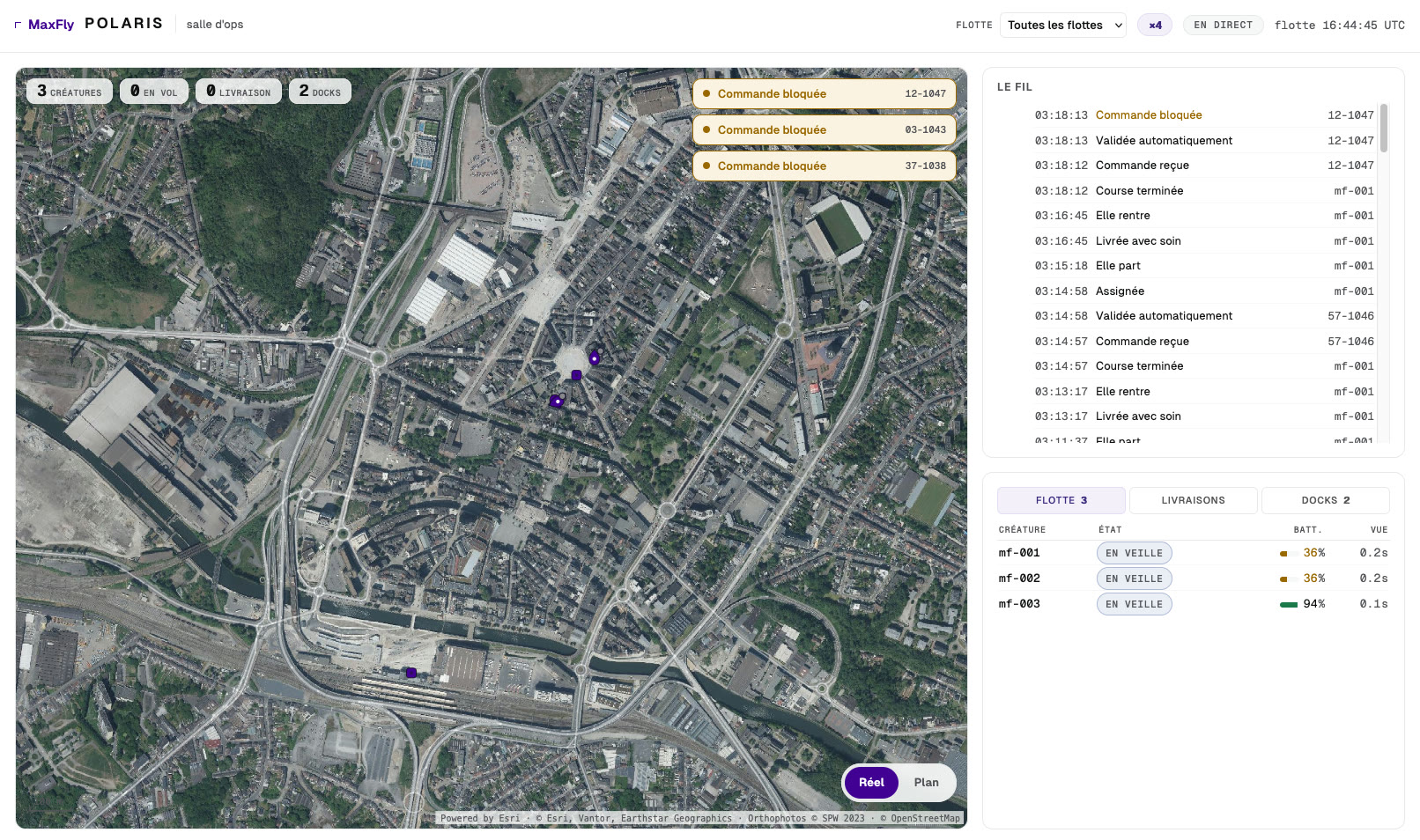The height and width of the screenshot is (840, 1420).
Task: Select the square dock marker on the hexagonal plaza
Action: coord(576,375)
